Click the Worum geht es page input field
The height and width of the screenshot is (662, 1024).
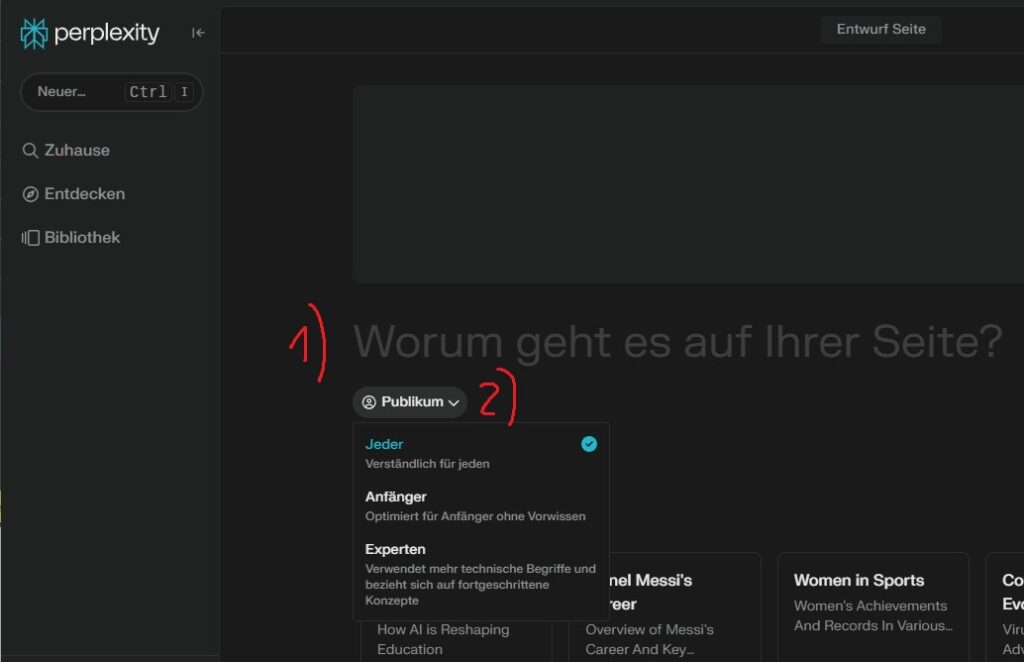[x=677, y=341]
